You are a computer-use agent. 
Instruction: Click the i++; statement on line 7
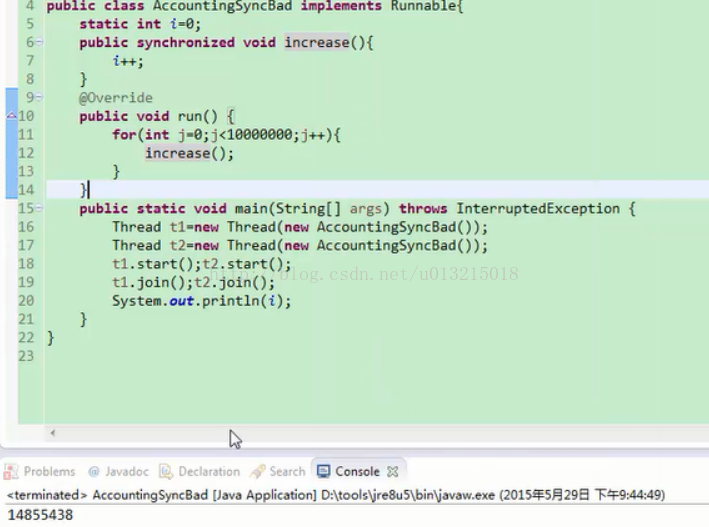[x=128, y=61]
